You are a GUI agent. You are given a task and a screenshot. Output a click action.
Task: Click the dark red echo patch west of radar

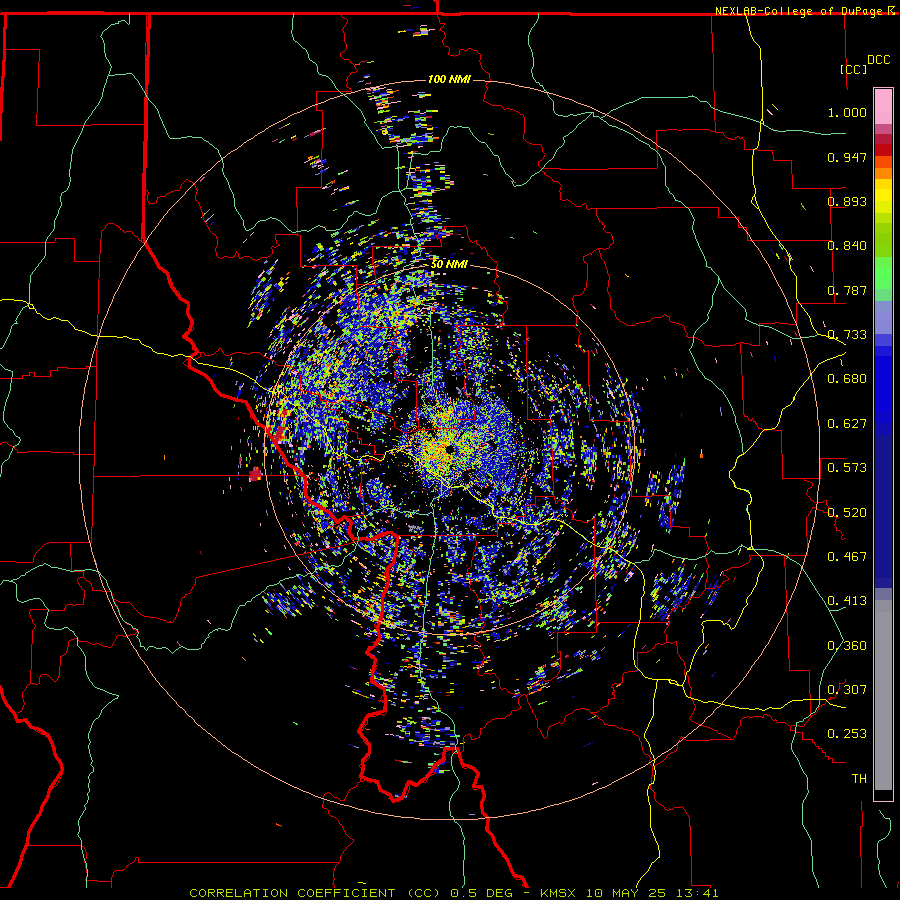(x=255, y=474)
